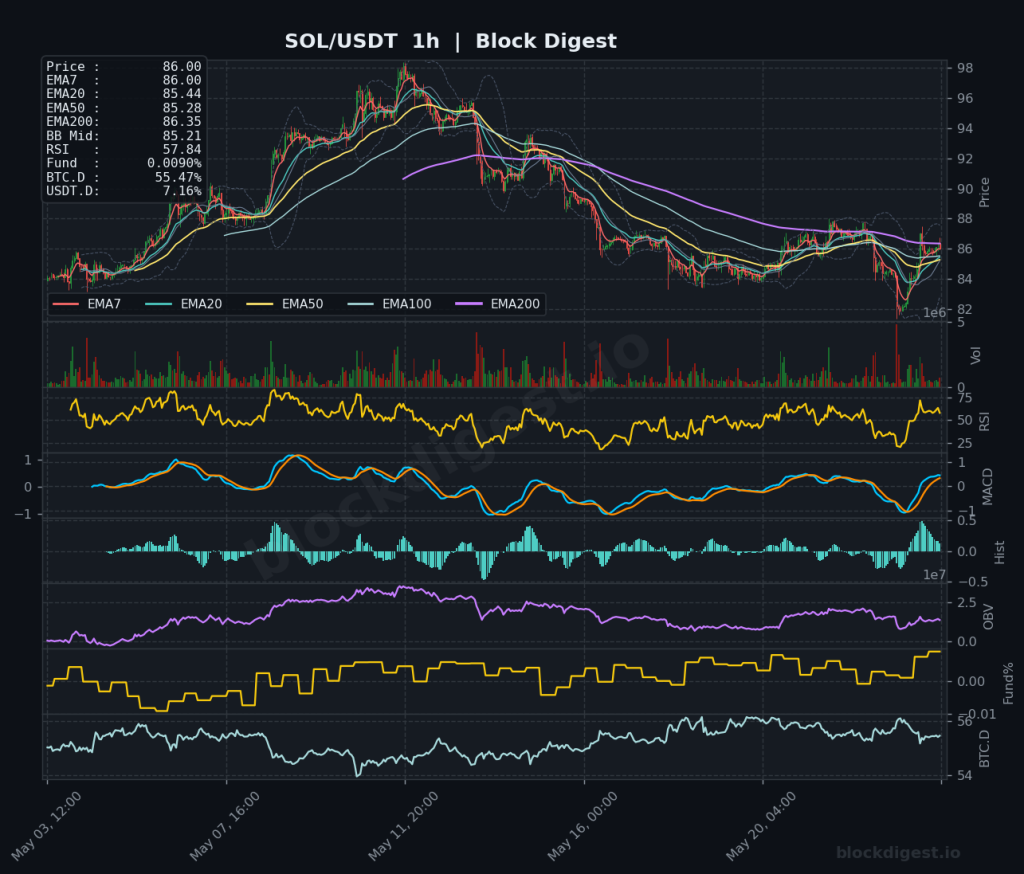The width and height of the screenshot is (1024, 874).
Task: Click the EMA7 legend label text
Action: pyautogui.click(x=104, y=304)
